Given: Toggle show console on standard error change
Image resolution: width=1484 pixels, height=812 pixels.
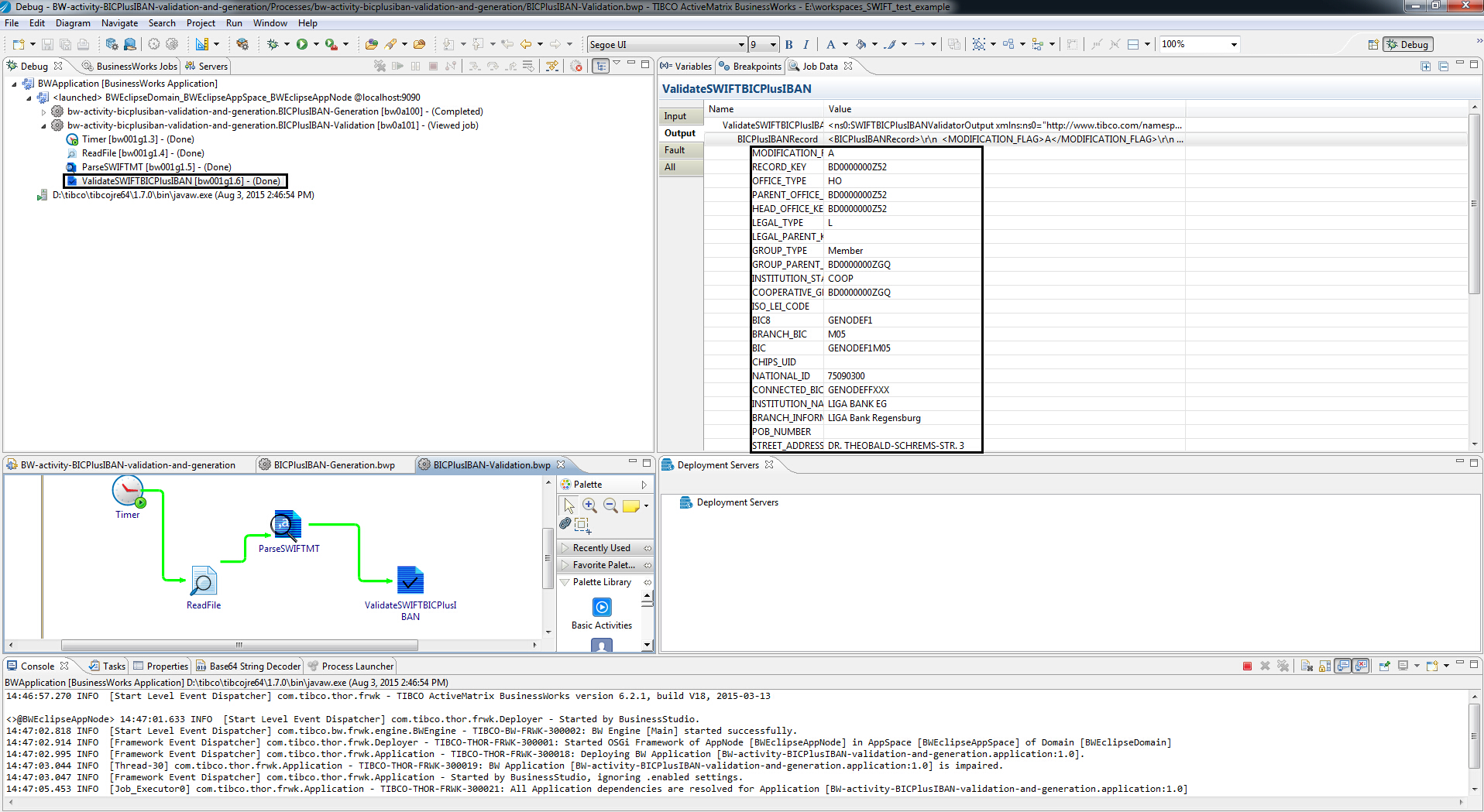Looking at the screenshot, I should click(x=1361, y=666).
